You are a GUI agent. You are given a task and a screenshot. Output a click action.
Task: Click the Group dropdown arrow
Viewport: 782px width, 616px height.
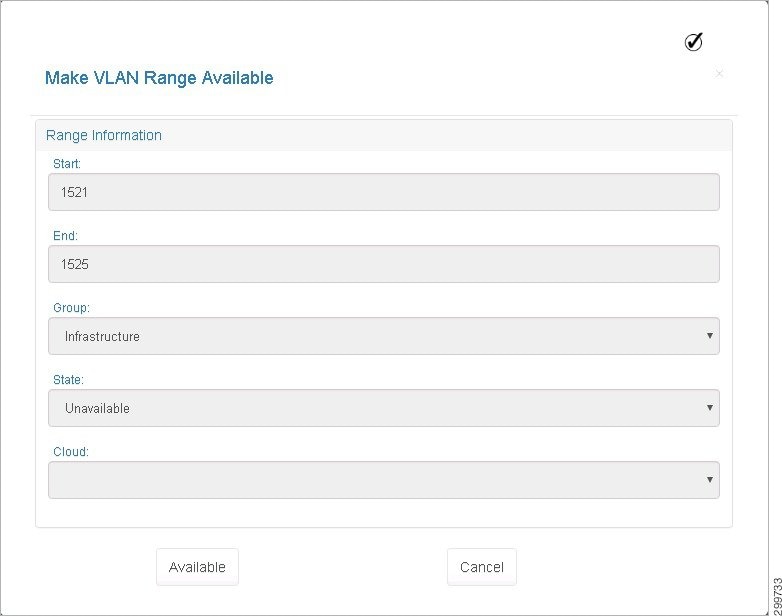709,336
